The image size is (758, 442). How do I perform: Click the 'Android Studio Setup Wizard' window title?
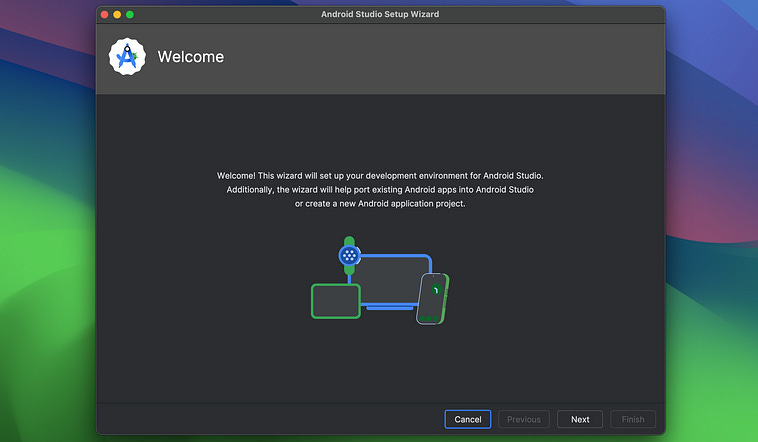click(x=380, y=14)
